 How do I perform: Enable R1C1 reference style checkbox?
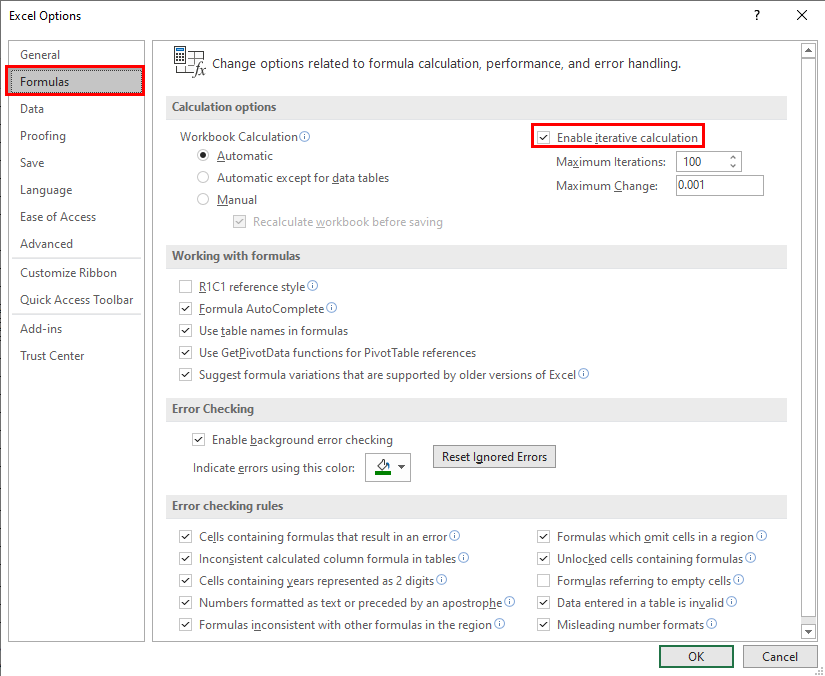click(186, 287)
